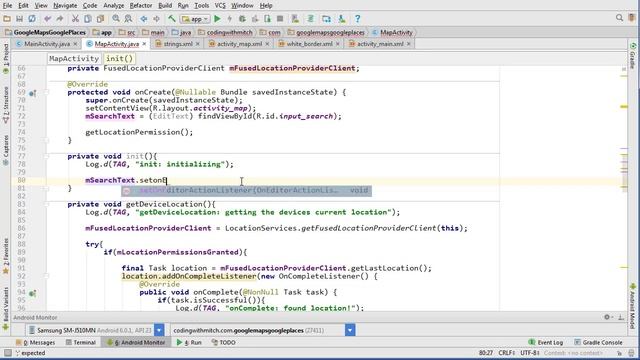
Task: Click the Redo toolbar icon
Action: point(60,19)
